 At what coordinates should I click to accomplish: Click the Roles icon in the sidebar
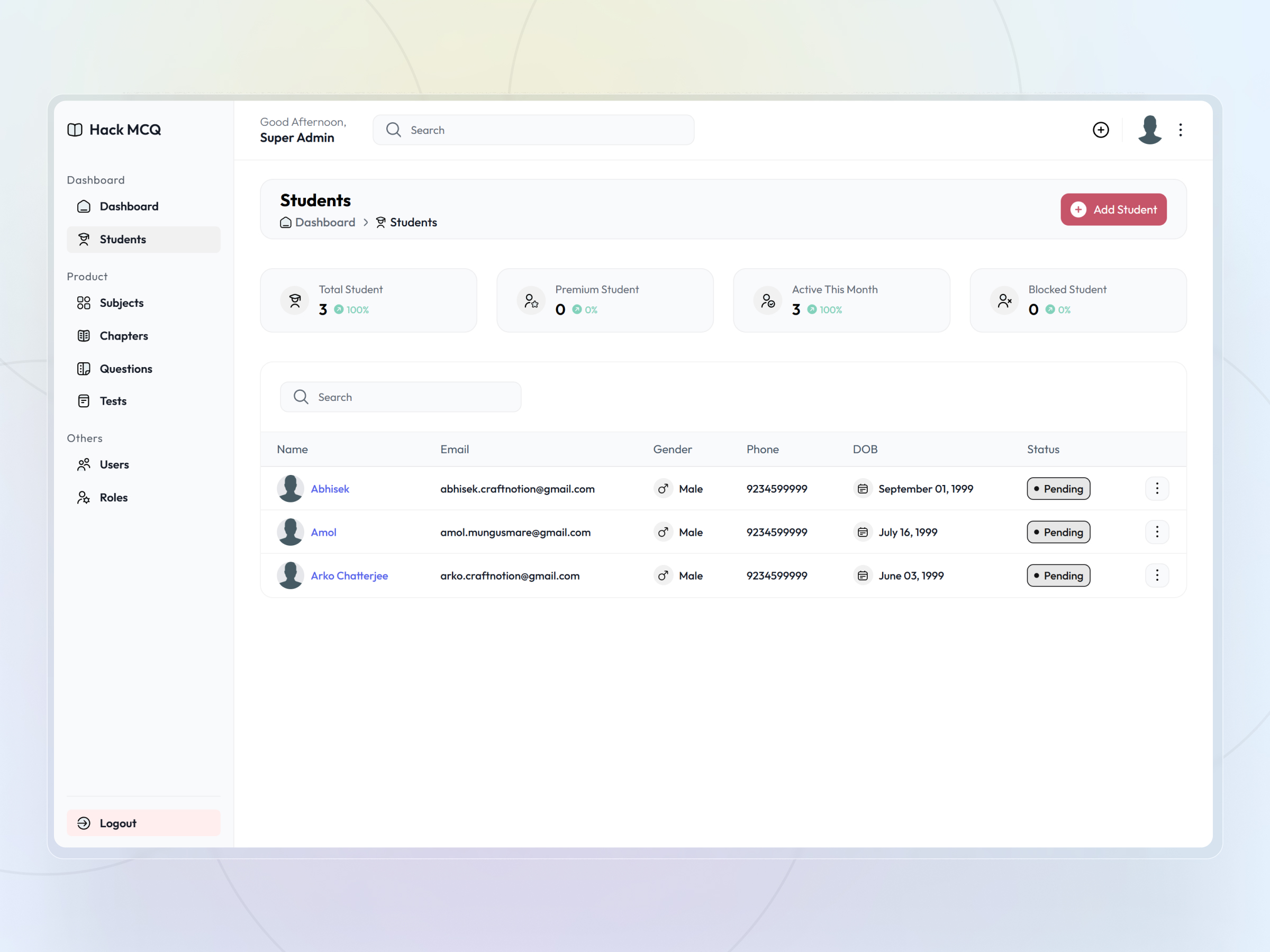(84, 497)
